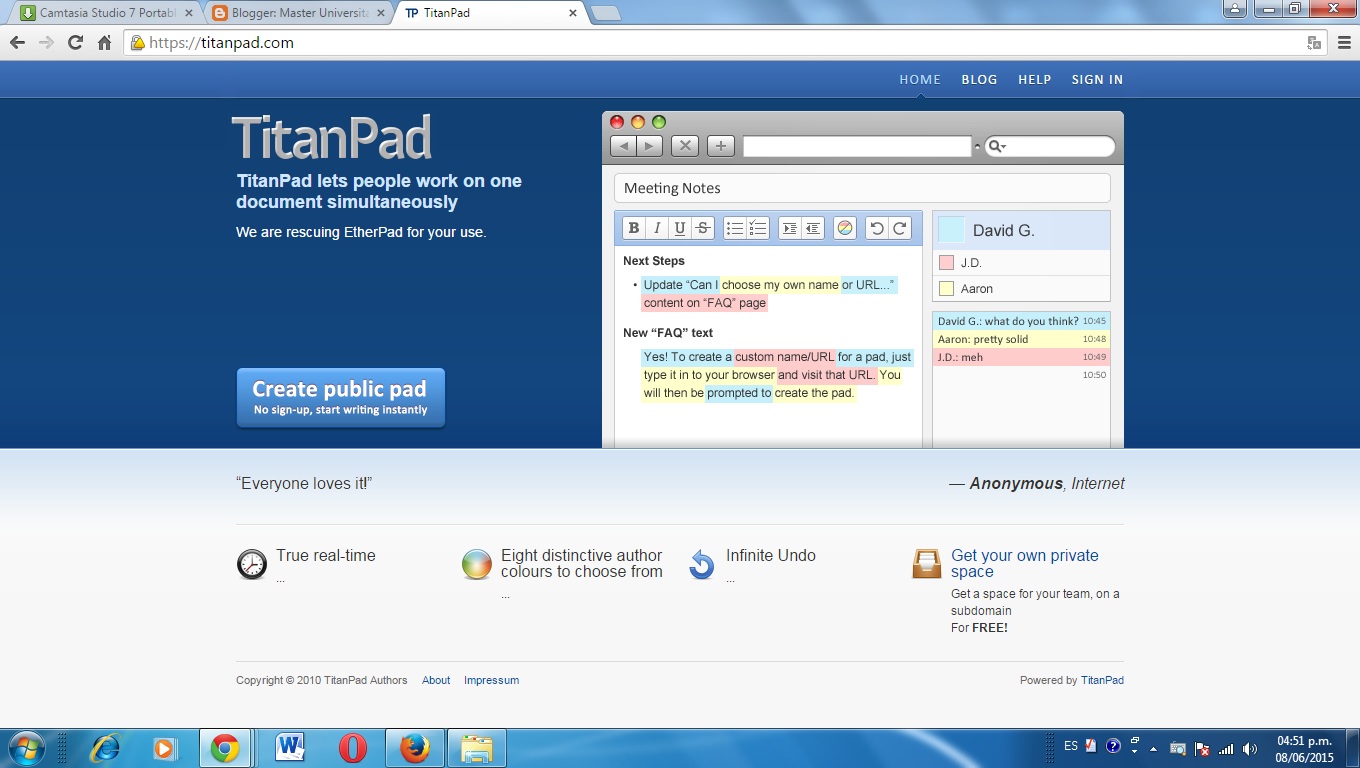Image resolution: width=1360 pixels, height=768 pixels.
Task: Click the About footer link
Action: [436, 680]
